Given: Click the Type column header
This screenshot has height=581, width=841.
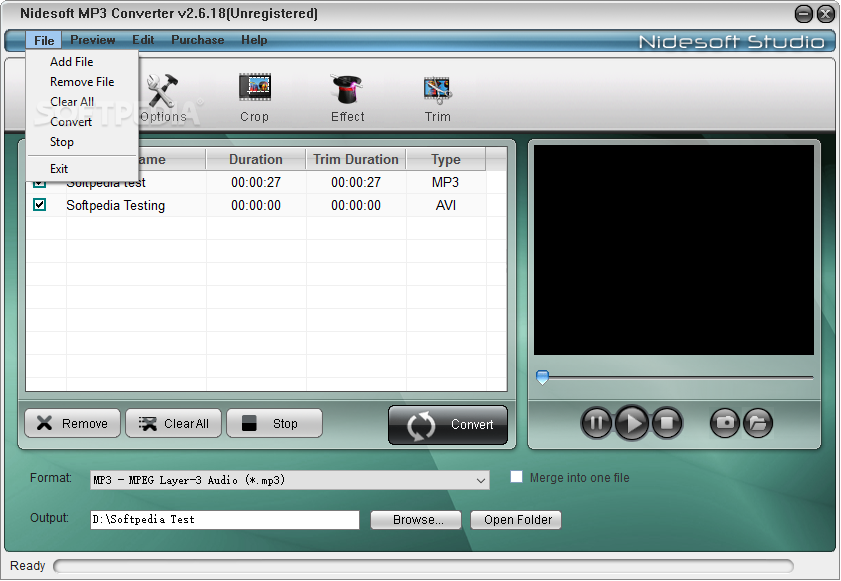Looking at the screenshot, I should coord(446,159).
